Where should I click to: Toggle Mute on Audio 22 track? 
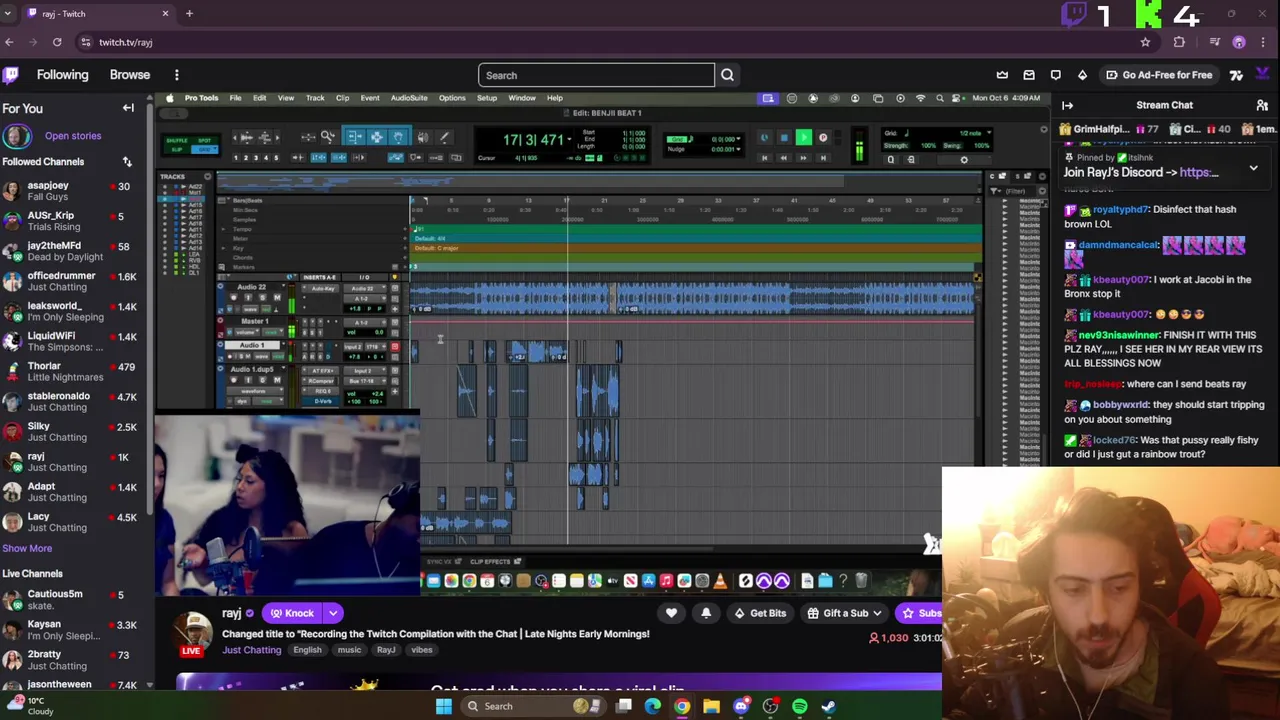pyautogui.click(x=277, y=297)
